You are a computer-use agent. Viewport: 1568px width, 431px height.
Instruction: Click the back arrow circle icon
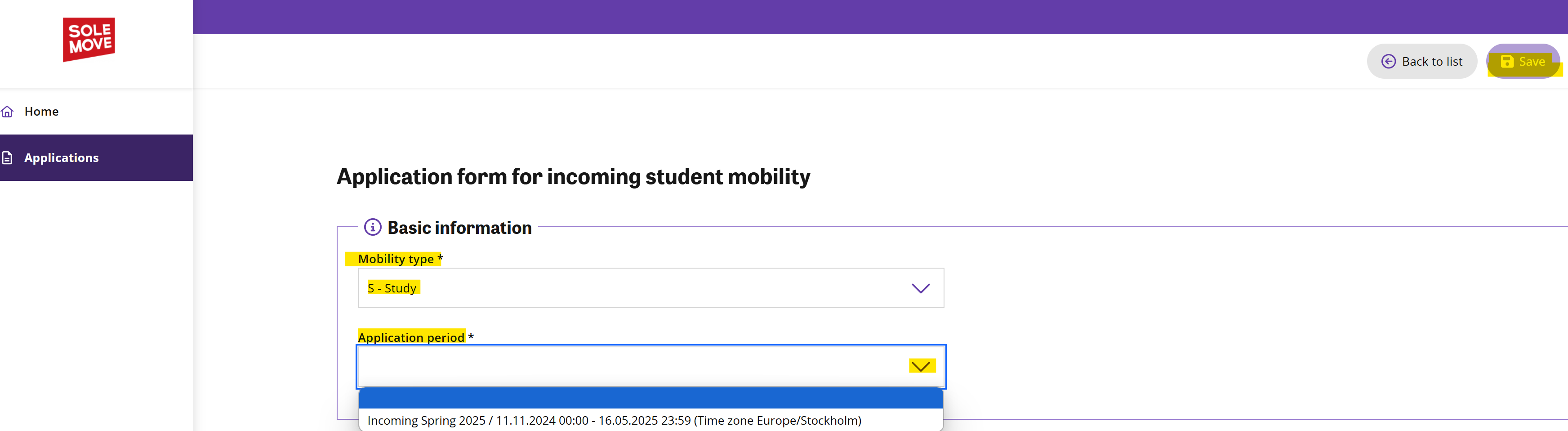pos(1389,62)
